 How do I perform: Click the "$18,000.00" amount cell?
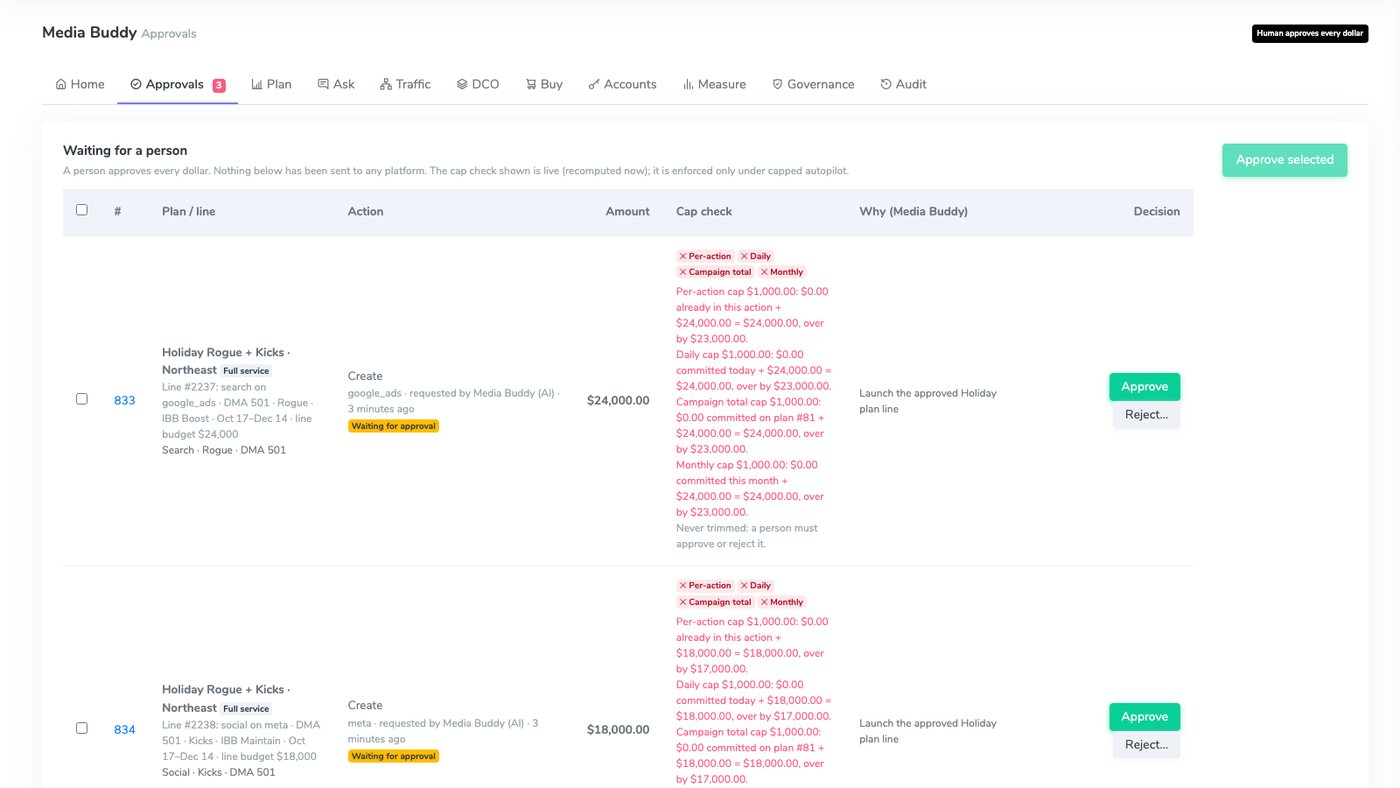618,730
